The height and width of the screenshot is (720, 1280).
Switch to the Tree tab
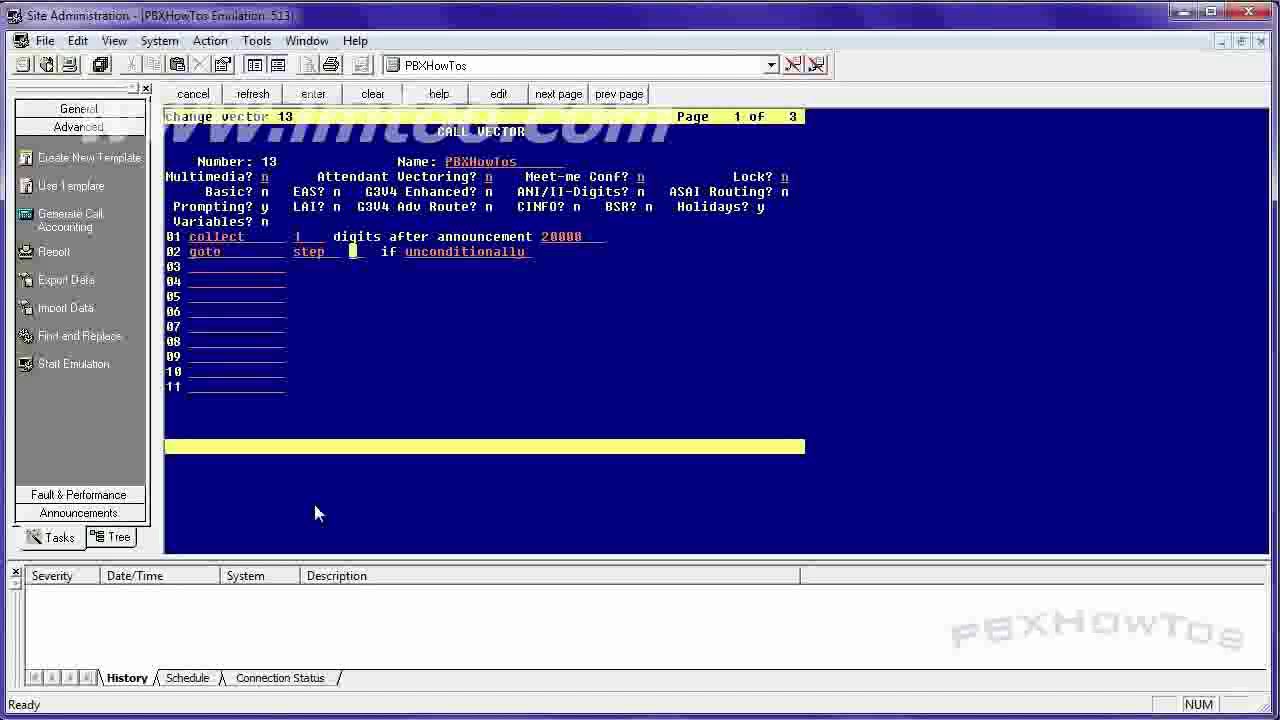[x=110, y=538]
